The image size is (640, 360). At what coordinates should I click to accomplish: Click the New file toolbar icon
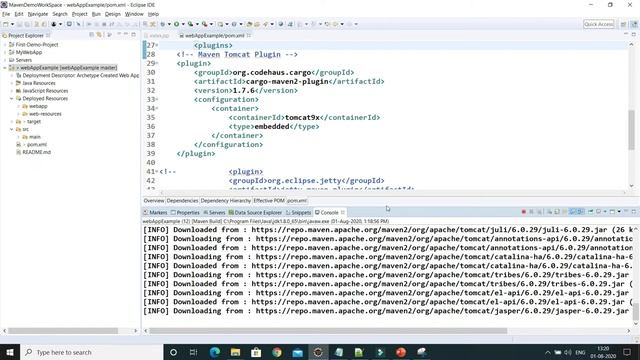(x=6, y=24)
